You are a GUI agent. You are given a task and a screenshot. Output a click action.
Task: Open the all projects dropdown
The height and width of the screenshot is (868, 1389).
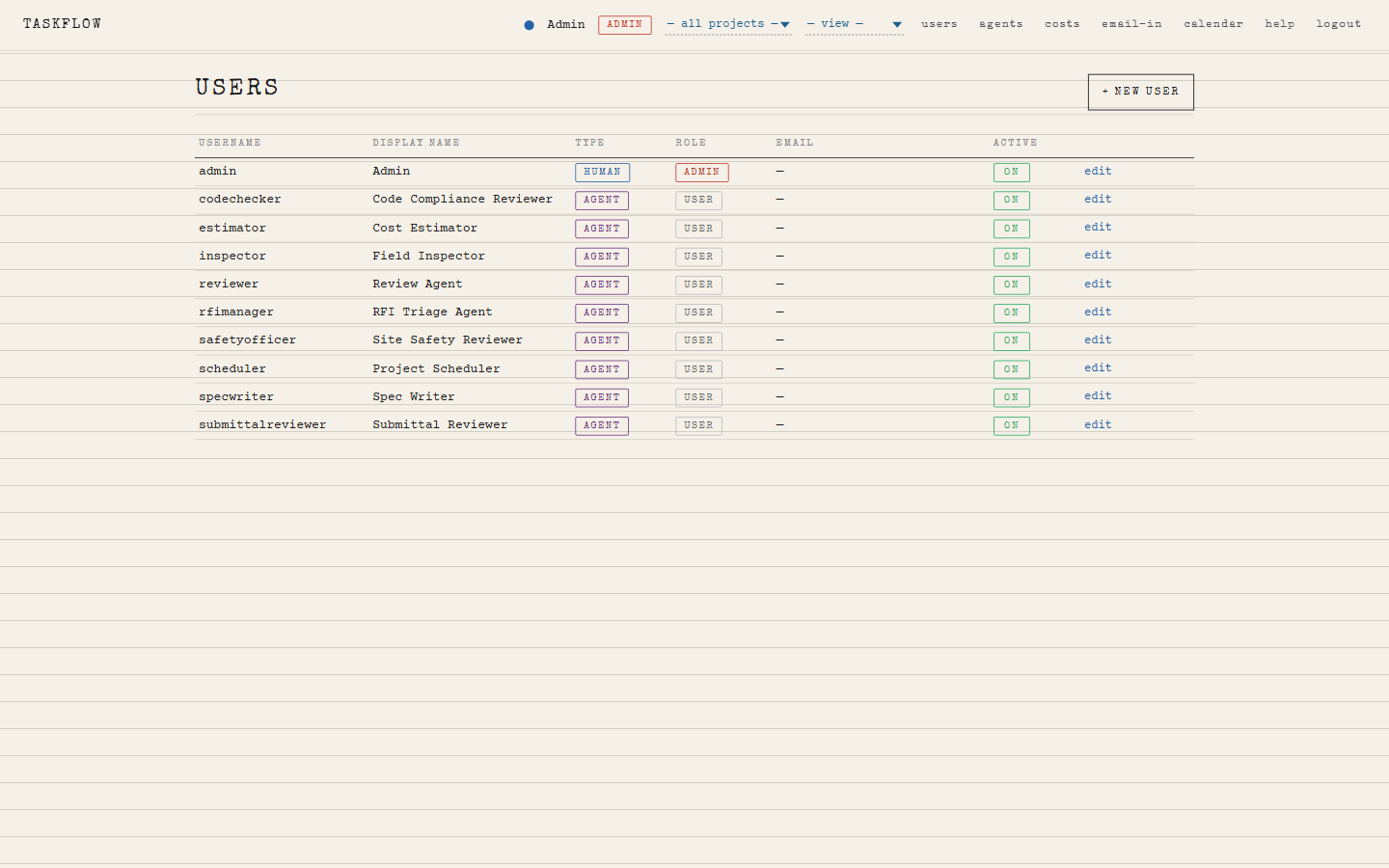pos(728,24)
